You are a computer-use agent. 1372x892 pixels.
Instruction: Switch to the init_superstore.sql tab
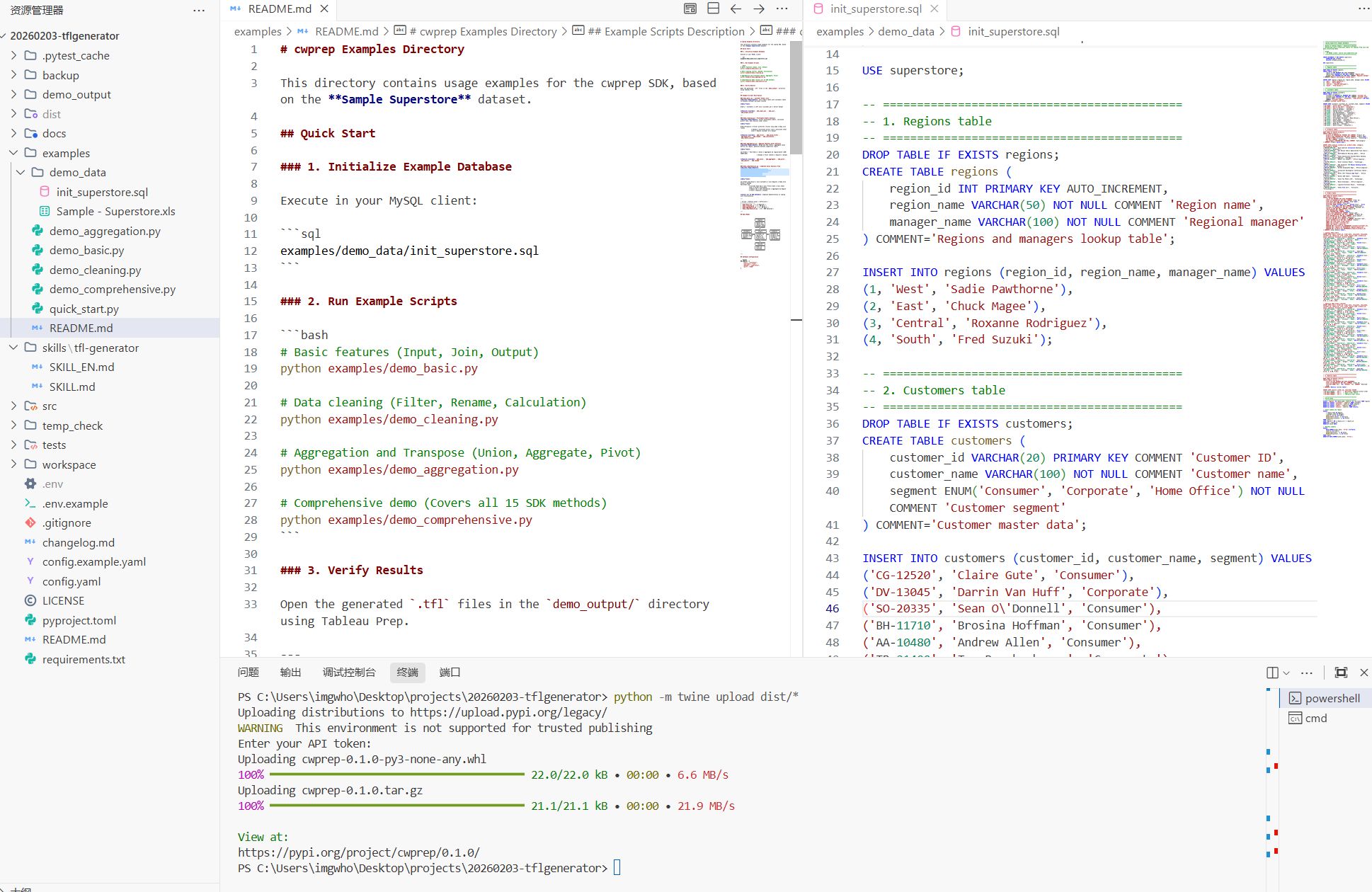[x=876, y=9]
